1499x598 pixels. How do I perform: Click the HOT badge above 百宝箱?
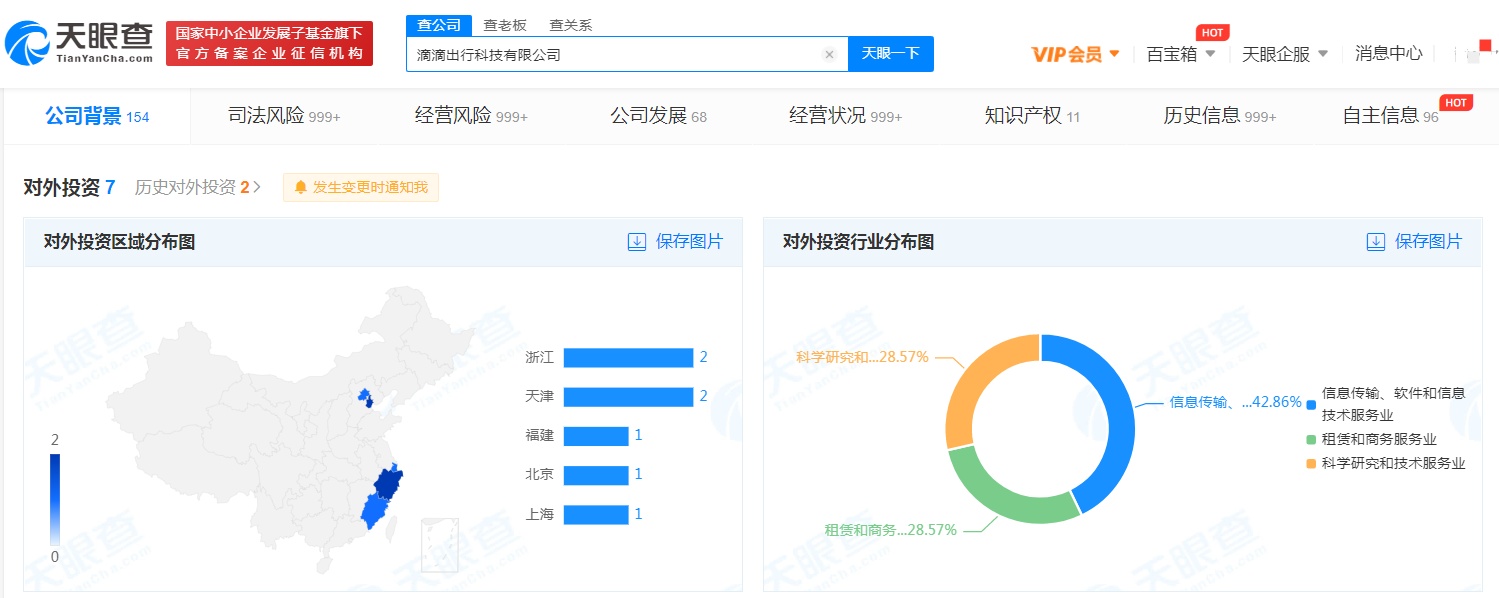point(1213,33)
